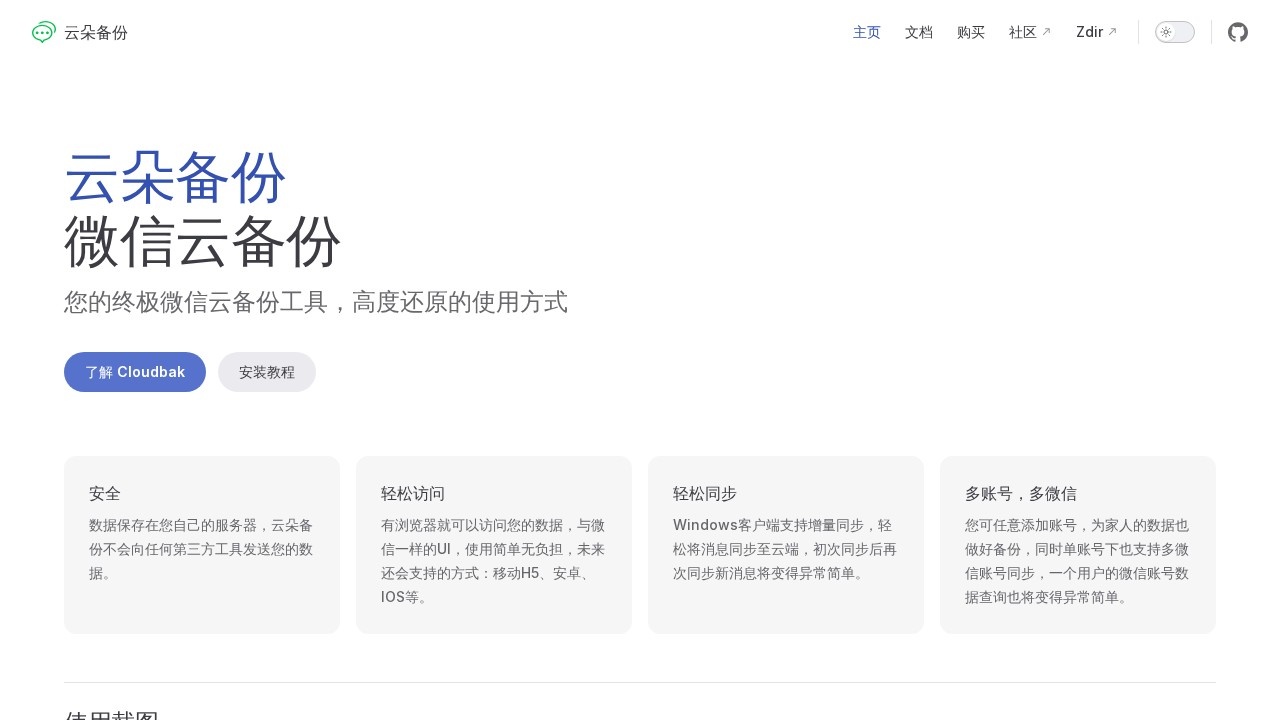
Task: Open the 购买 page from navbar
Action: point(971,32)
